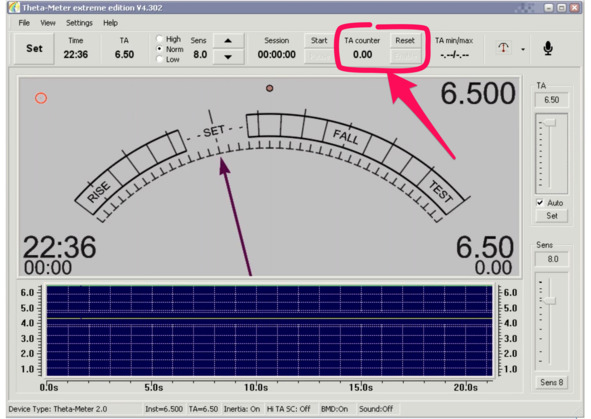Viewport: 591px width, 419px height.
Task: Open the File menu
Action: point(24,23)
